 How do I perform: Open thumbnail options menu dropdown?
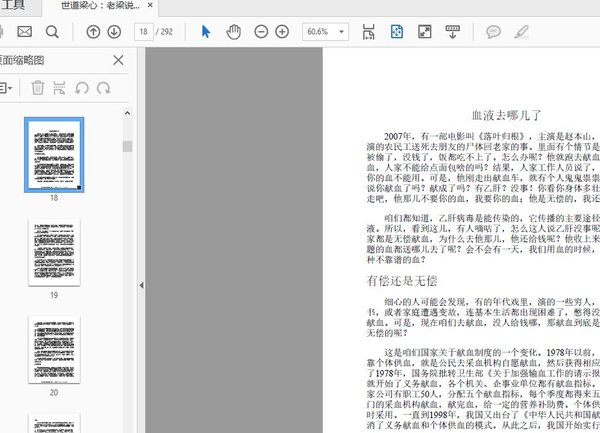[x=6, y=88]
